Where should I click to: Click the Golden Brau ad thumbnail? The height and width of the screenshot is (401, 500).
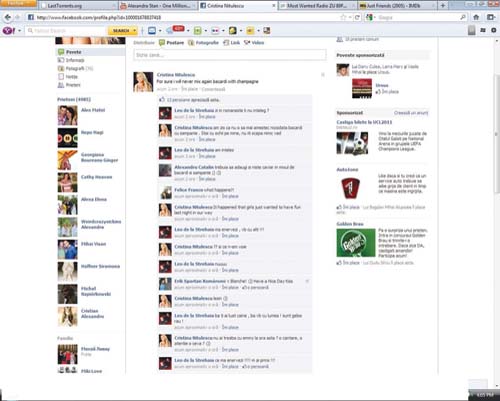coord(356,243)
